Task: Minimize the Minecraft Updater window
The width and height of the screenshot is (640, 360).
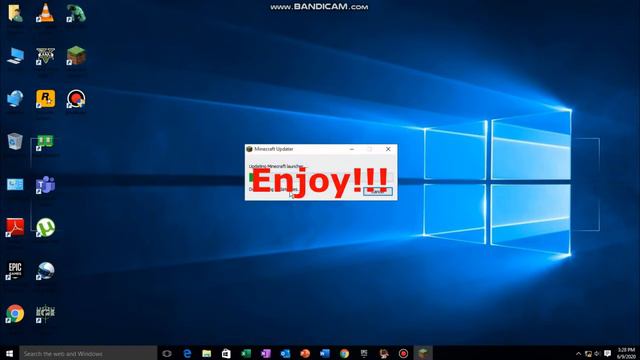Action: click(x=352, y=149)
